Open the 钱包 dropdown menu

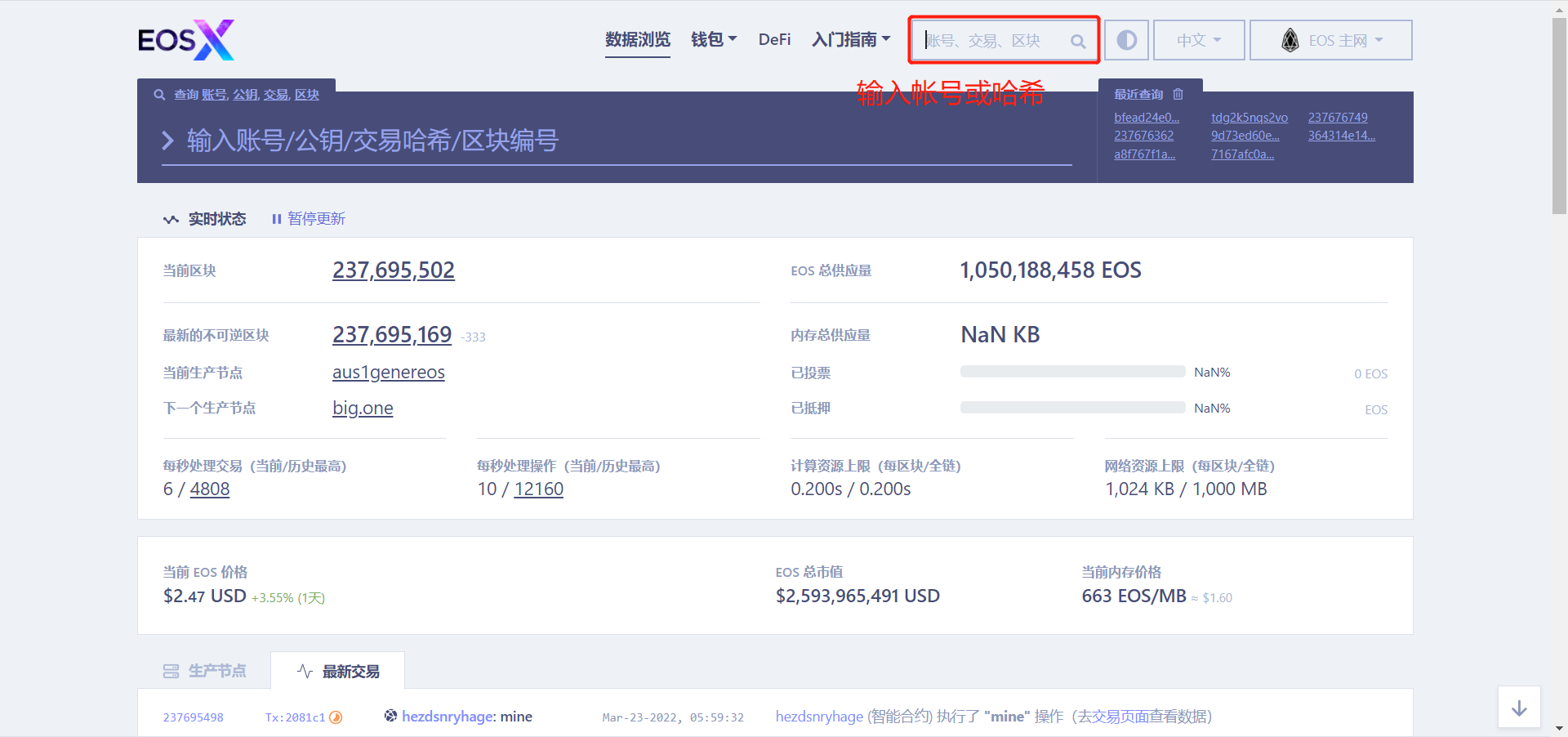pyautogui.click(x=713, y=39)
